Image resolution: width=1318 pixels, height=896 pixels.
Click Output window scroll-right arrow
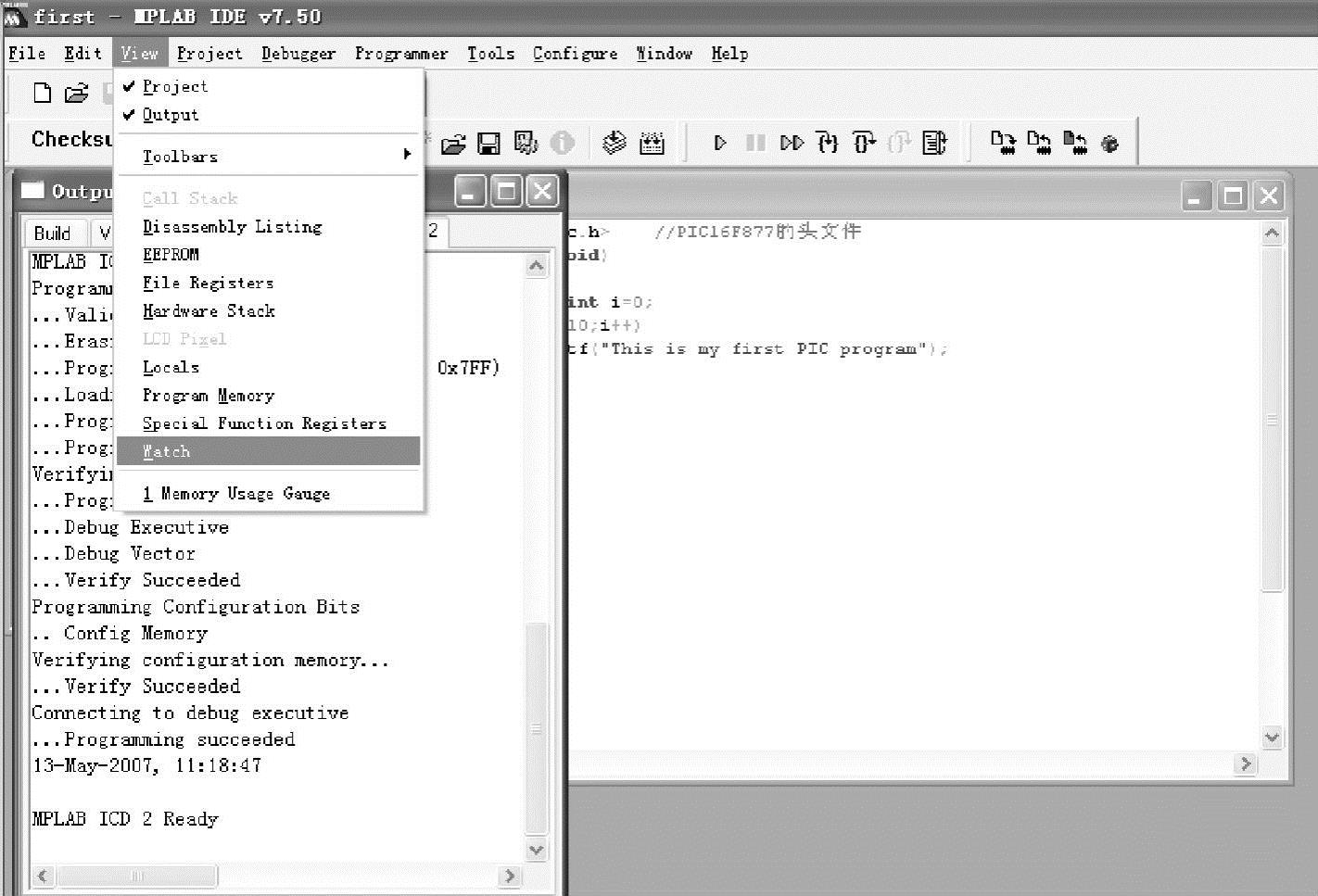pyautogui.click(x=509, y=876)
